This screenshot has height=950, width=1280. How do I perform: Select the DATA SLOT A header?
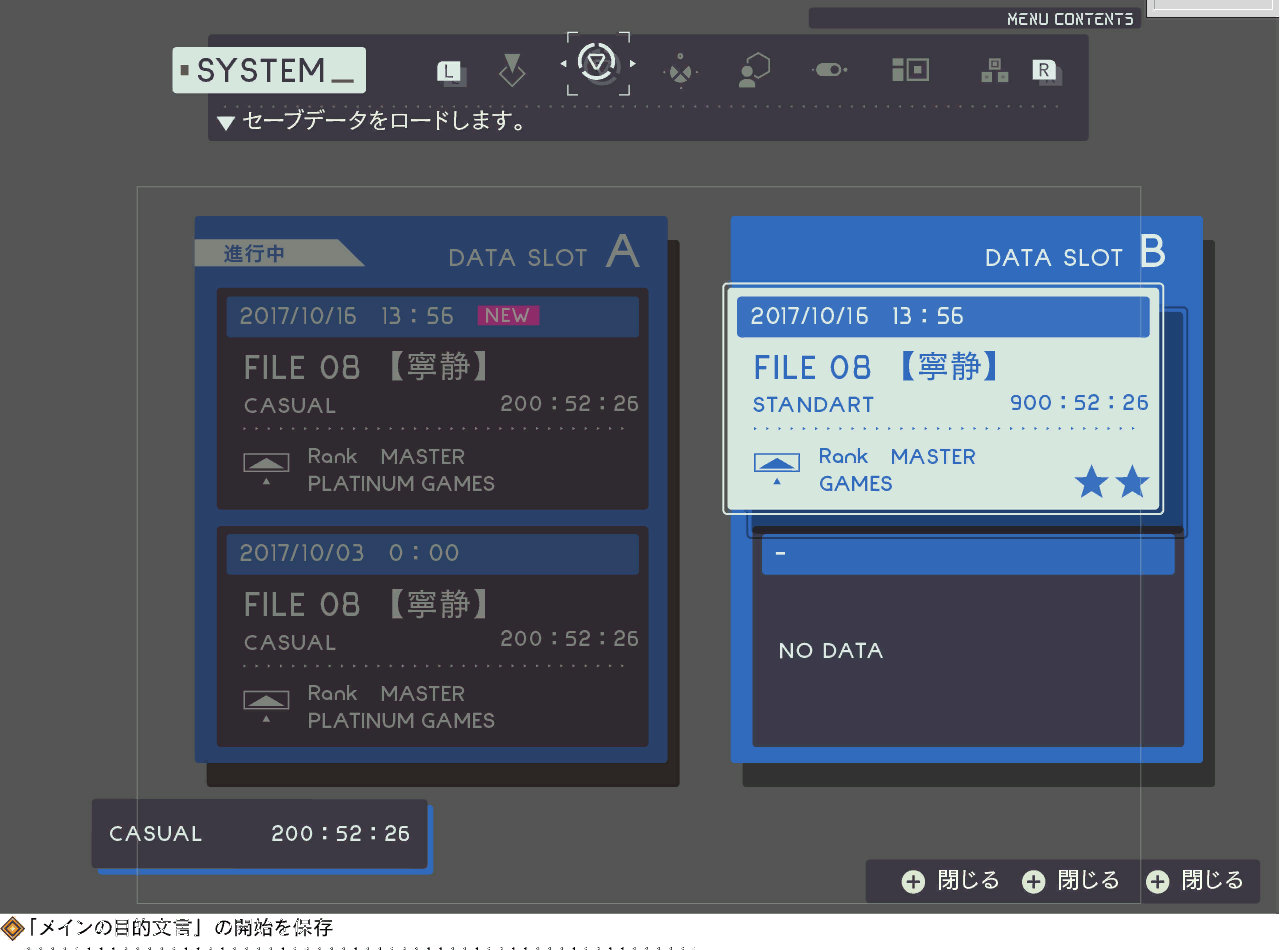coord(544,254)
